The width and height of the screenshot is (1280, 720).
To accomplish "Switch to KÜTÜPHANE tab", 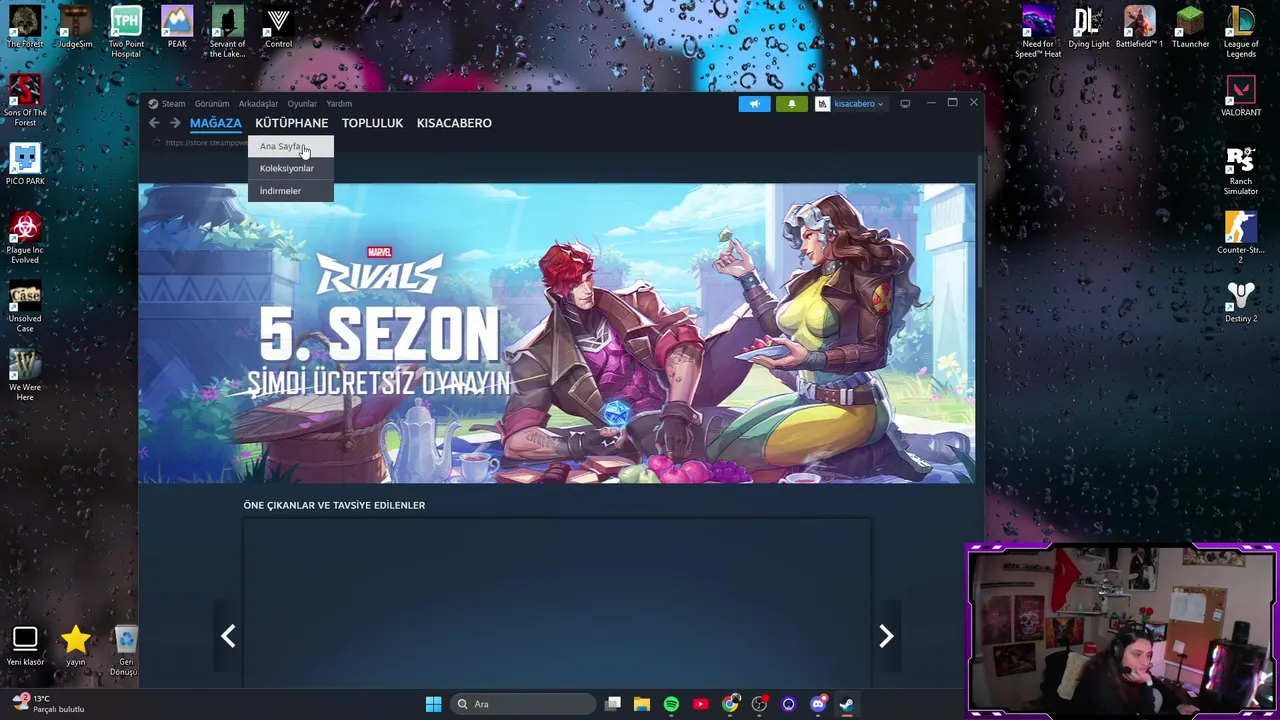I will (291, 123).
